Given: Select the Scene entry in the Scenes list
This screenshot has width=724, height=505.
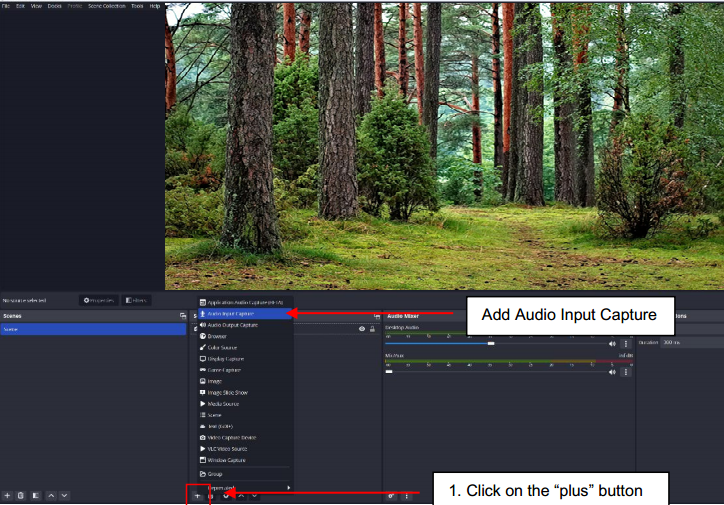Looking at the screenshot, I should click(x=93, y=329).
